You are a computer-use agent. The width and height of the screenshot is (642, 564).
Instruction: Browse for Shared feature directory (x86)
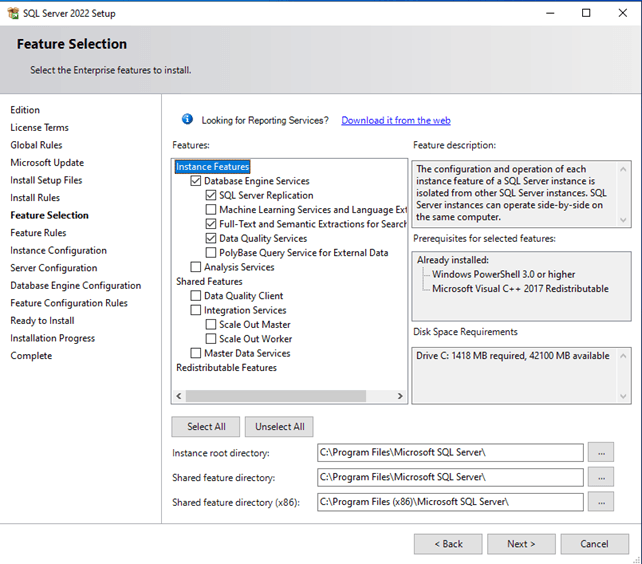pos(601,502)
